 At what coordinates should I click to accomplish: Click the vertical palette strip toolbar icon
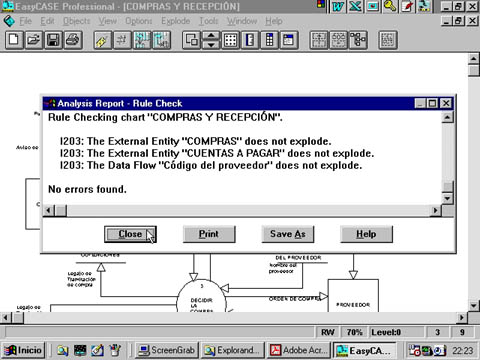[x=270, y=40]
